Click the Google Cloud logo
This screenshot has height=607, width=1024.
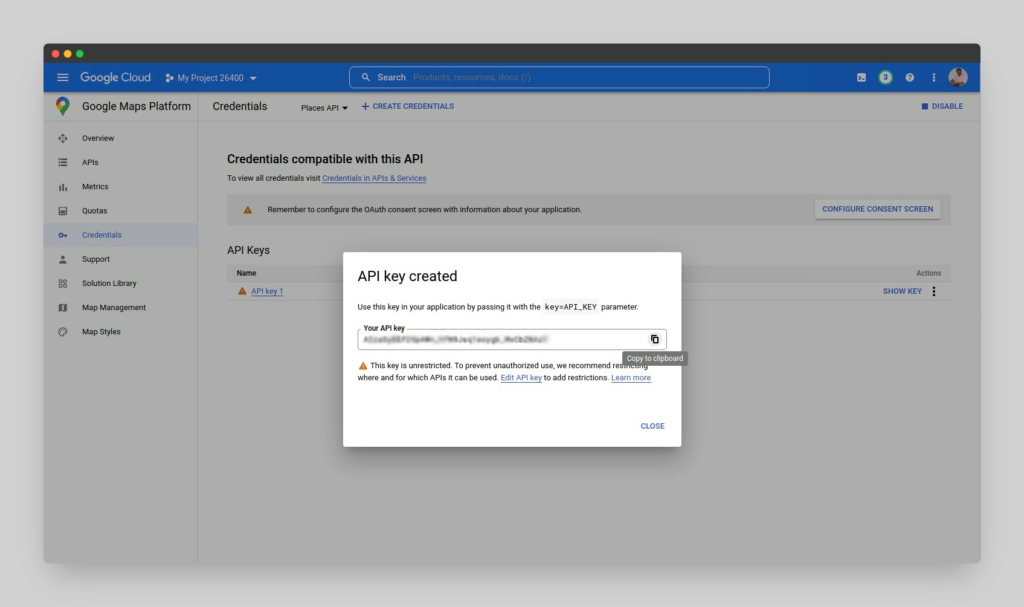[115, 77]
